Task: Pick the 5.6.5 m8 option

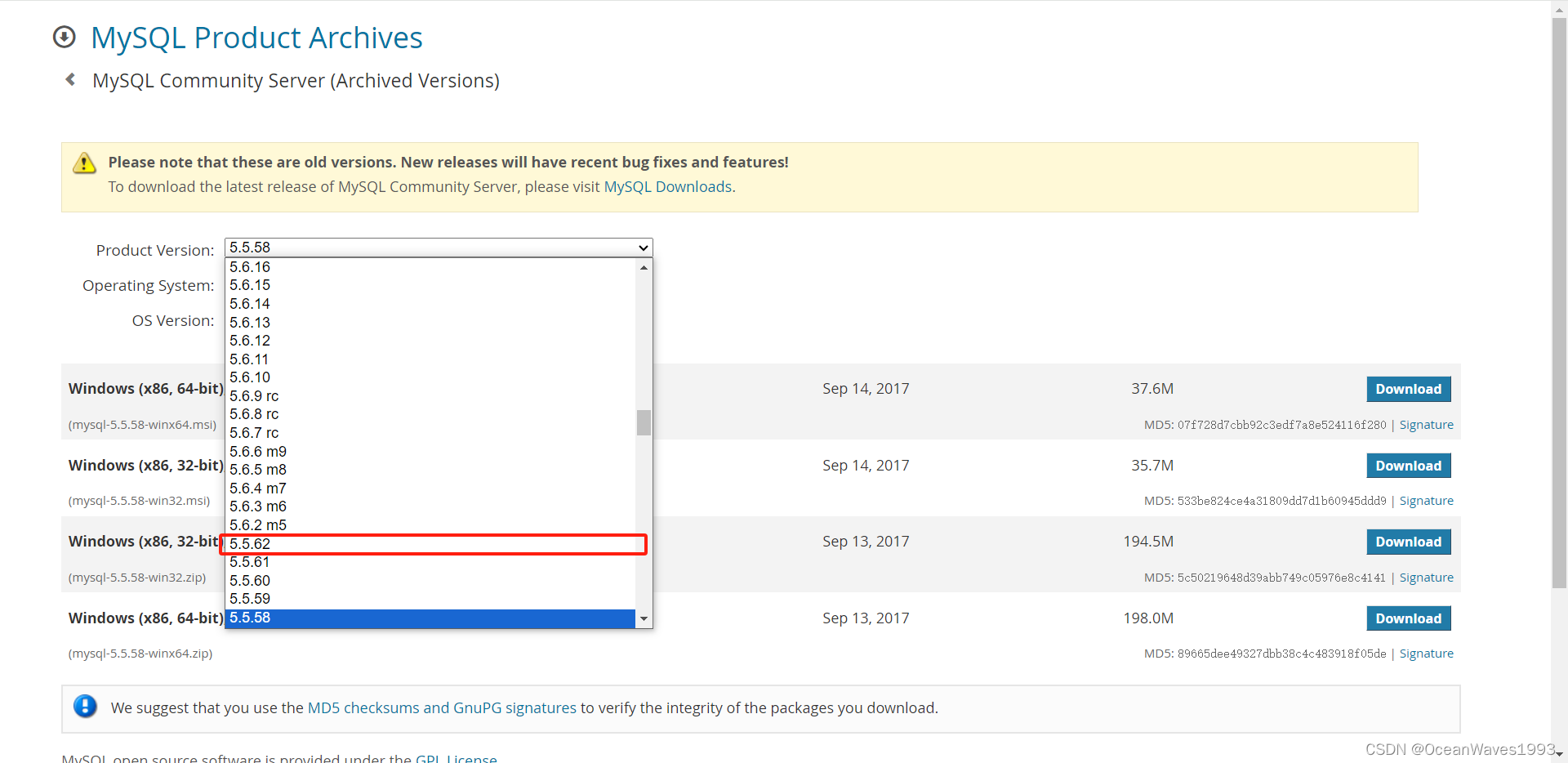Action: click(x=430, y=470)
